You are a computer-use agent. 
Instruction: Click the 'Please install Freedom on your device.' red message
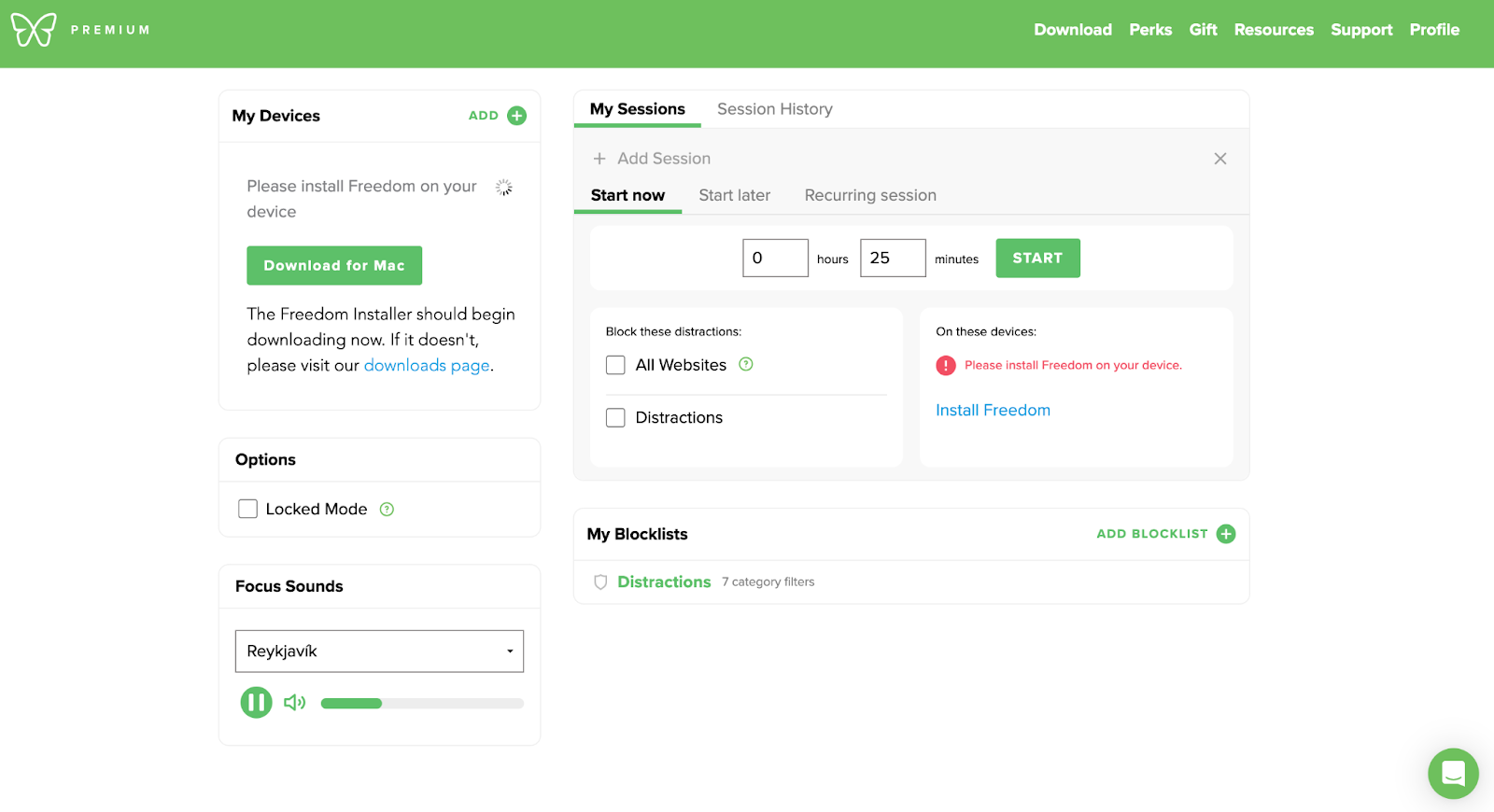1073,365
